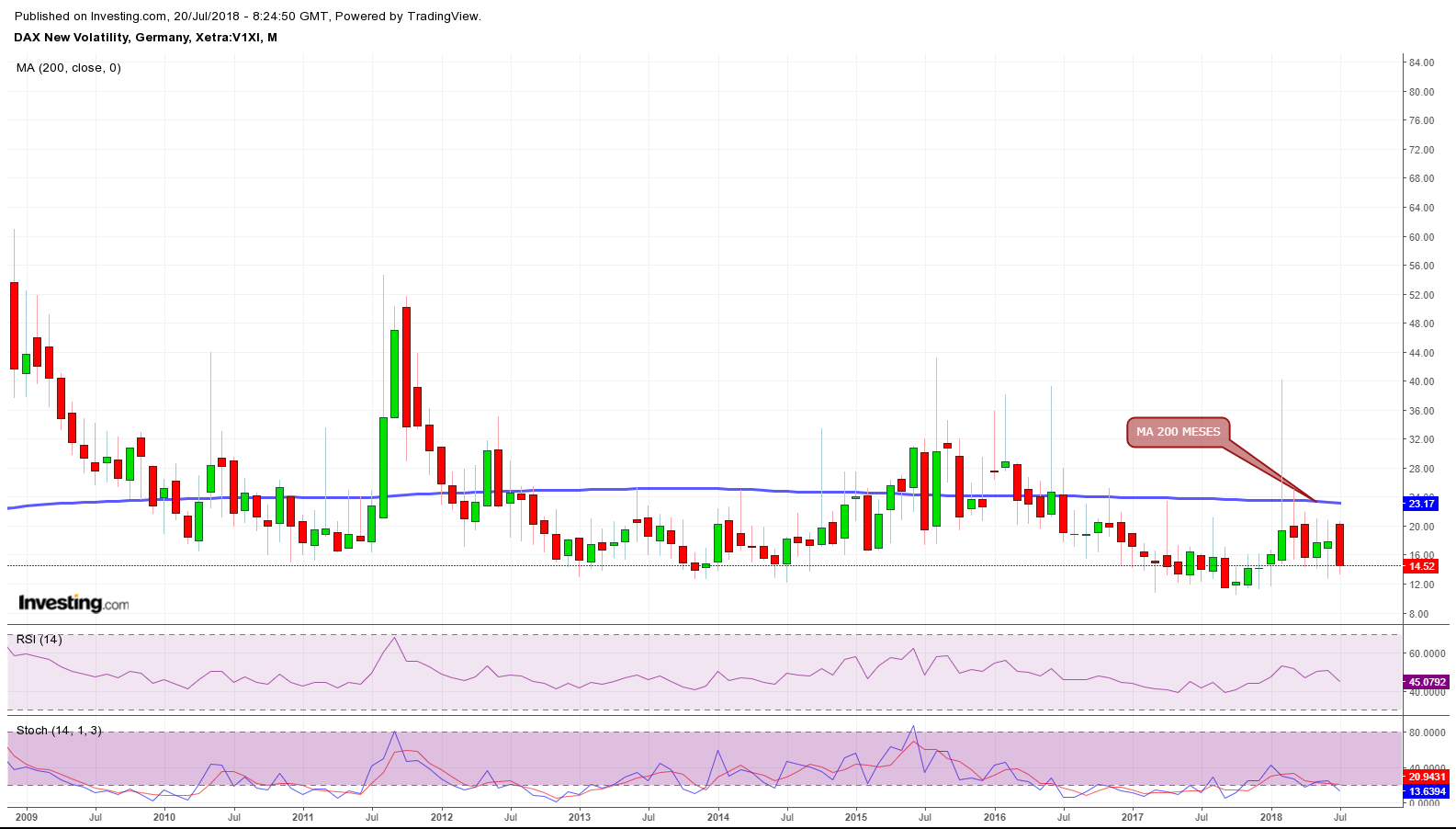Viewport: 1456px width, 829px height.
Task: Select the RSI (14) indicator label
Action: [40, 640]
